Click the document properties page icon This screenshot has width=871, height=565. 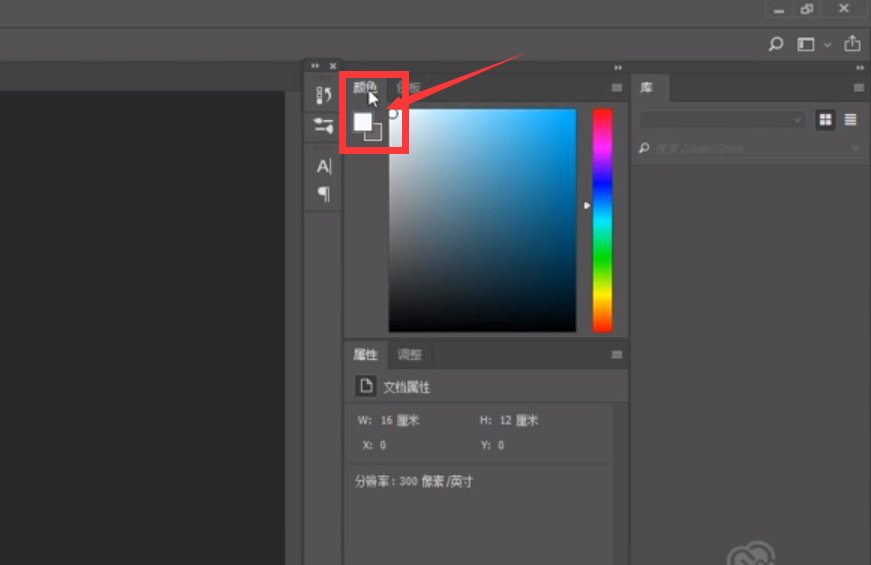(366, 387)
